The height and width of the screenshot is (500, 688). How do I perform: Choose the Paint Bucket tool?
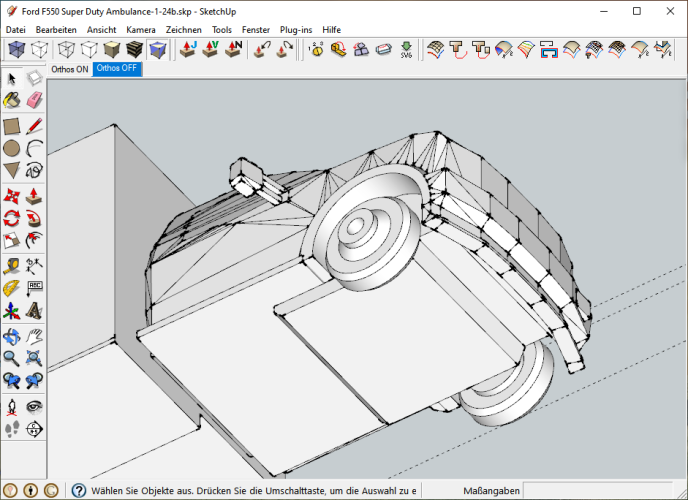point(12,100)
